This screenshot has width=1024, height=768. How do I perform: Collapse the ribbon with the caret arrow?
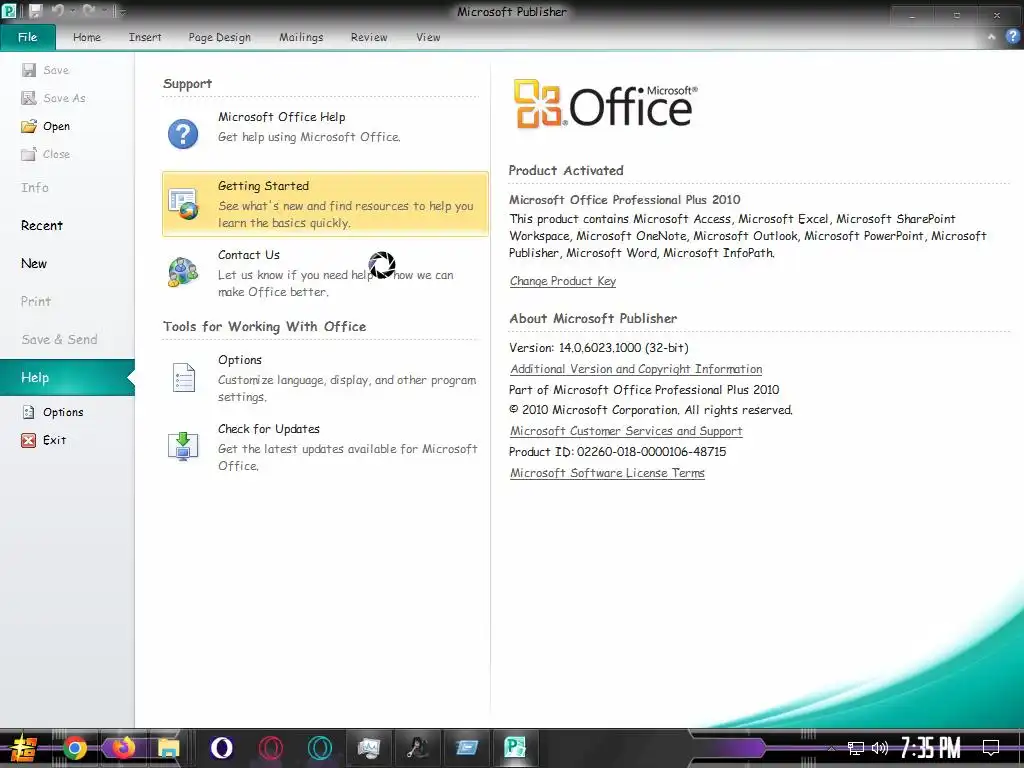coord(991,37)
